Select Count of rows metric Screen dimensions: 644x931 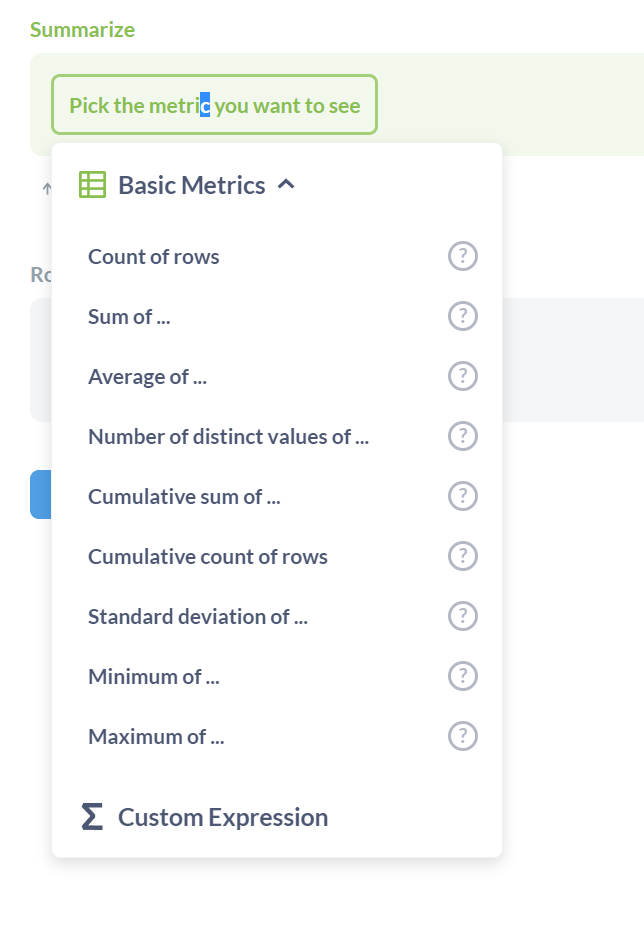pos(154,257)
